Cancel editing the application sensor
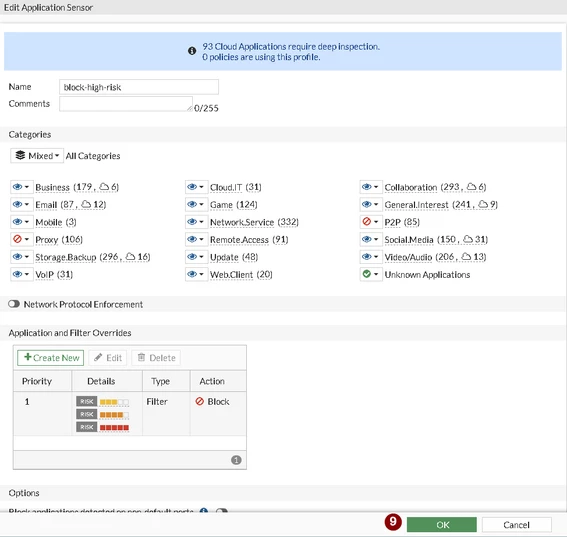 (516, 525)
